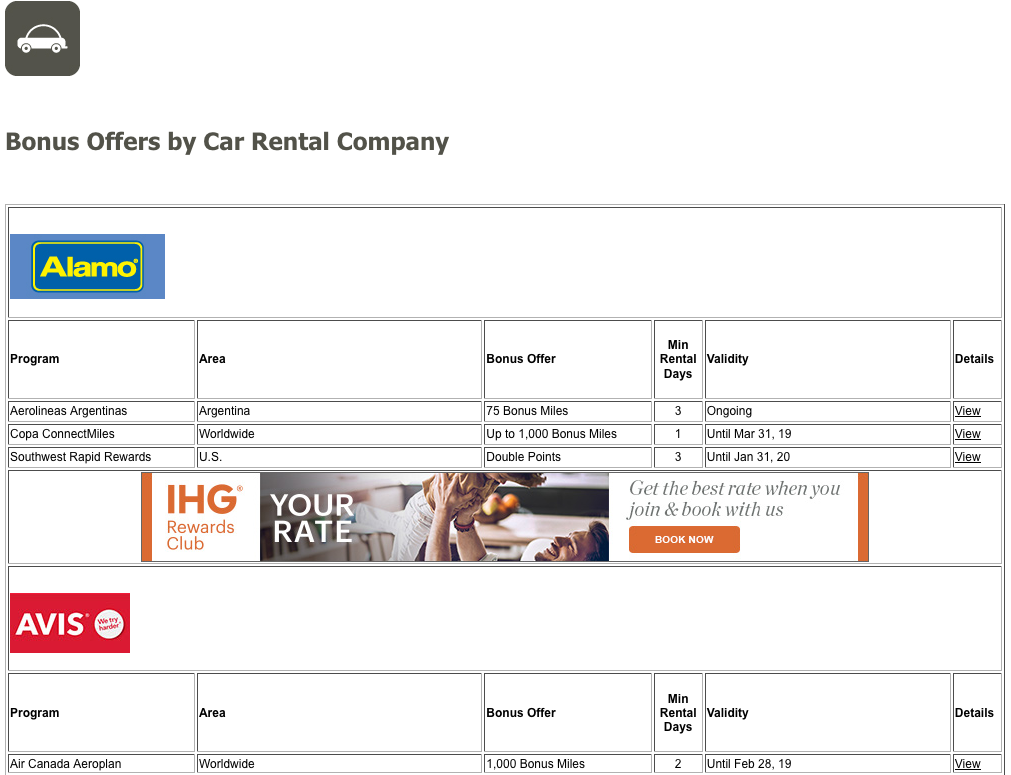Click the Area header in the Alamo table
The height and width of the screenshot is (775, 1011).
pyautogui.click(x=339, y=359)
